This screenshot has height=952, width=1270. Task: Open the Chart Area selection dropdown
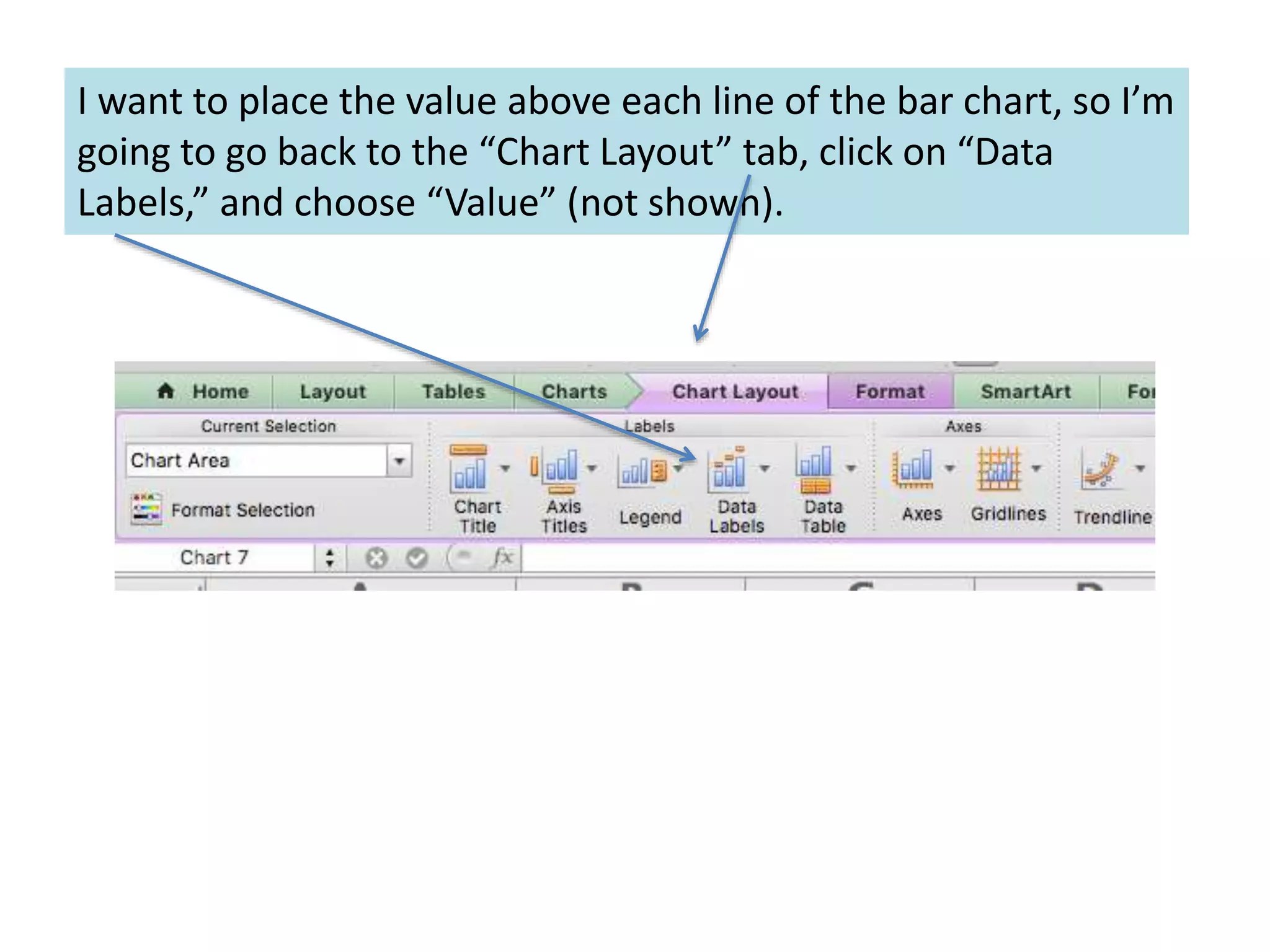pos(399,461)
